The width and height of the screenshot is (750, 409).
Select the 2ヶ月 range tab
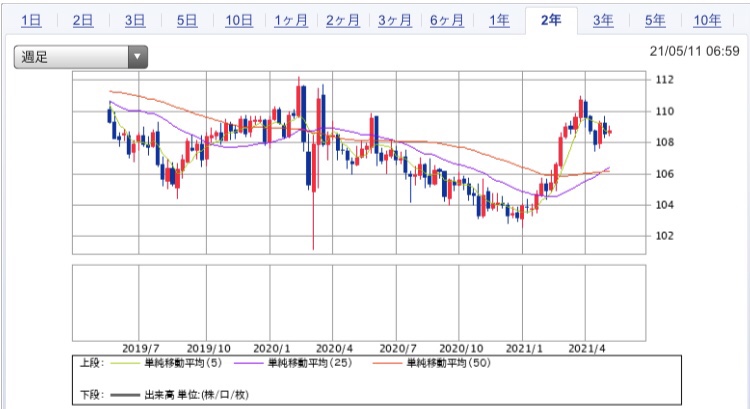[x=343, y=20]
